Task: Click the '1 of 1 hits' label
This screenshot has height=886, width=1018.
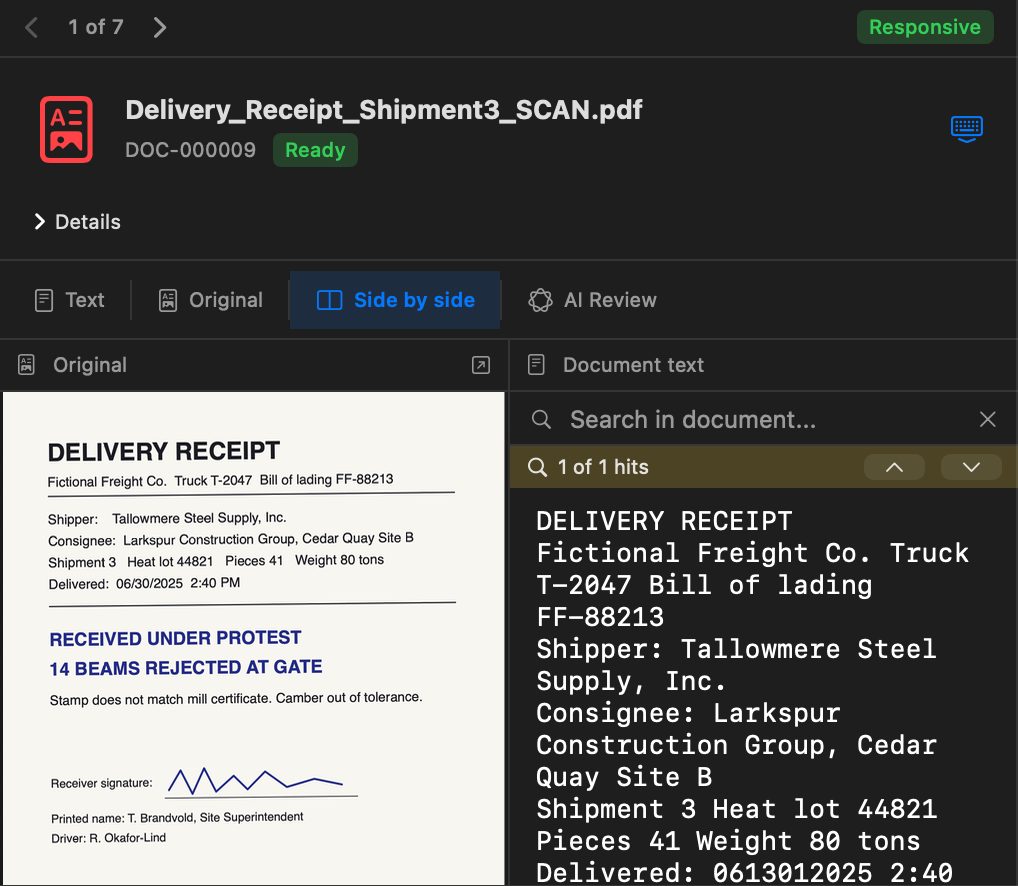Action: click(x=603, y=467)
